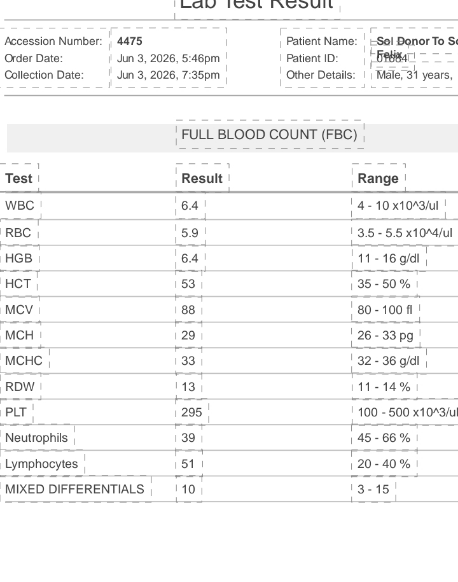Select the MCV range 80 - 100 fl
Image resolution: width=458 pixels, height=582 pixels.
coord(385,310)
